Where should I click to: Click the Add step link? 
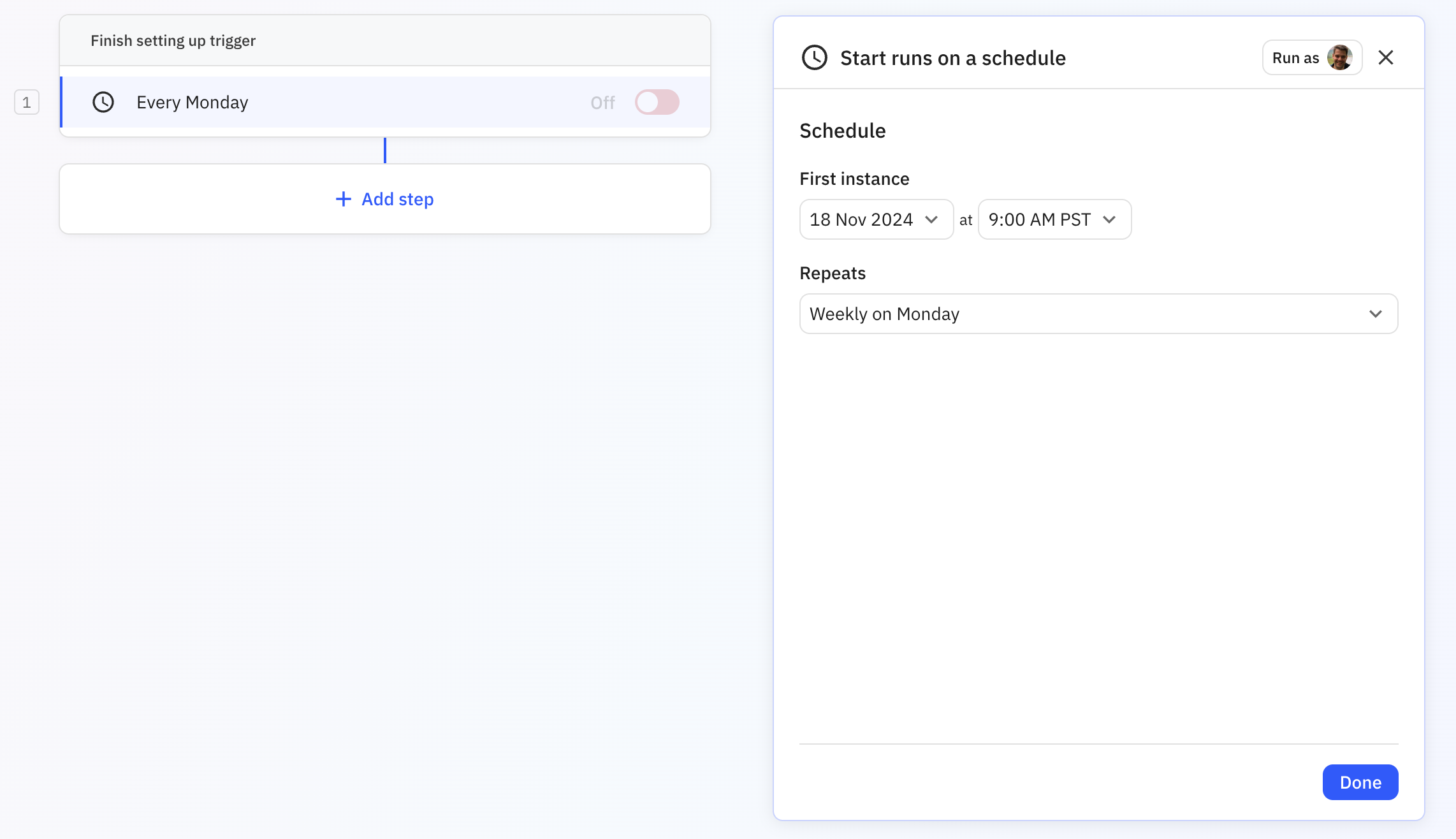(x=397, y=200)
